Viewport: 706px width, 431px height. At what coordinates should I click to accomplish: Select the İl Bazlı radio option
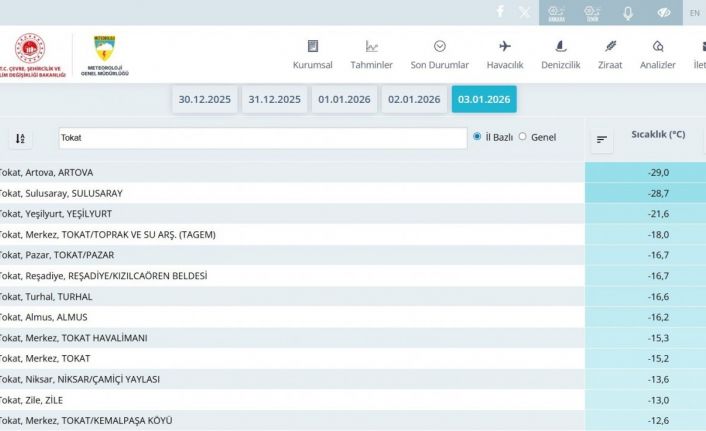[x=477, y=137]
